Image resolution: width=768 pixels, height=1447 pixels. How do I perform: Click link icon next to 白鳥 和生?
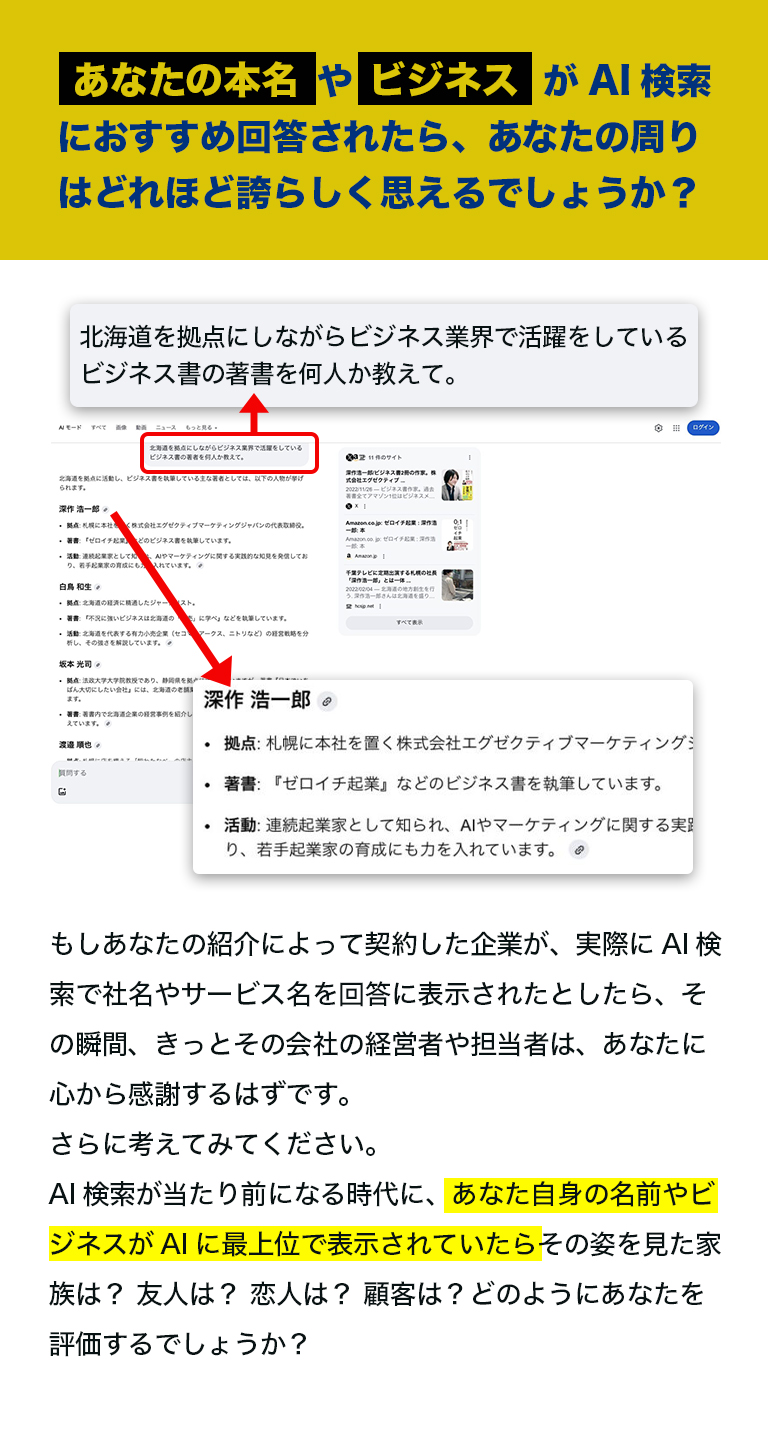(x=98, y=588)
